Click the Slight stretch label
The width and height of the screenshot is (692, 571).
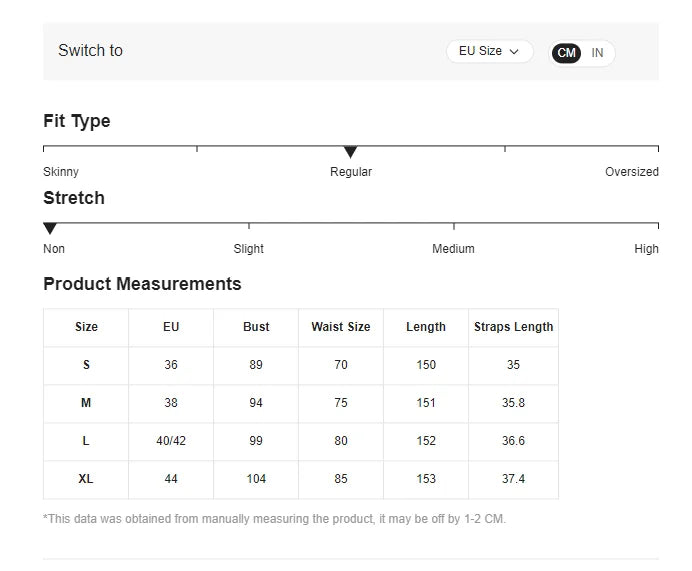pos(248,249)
